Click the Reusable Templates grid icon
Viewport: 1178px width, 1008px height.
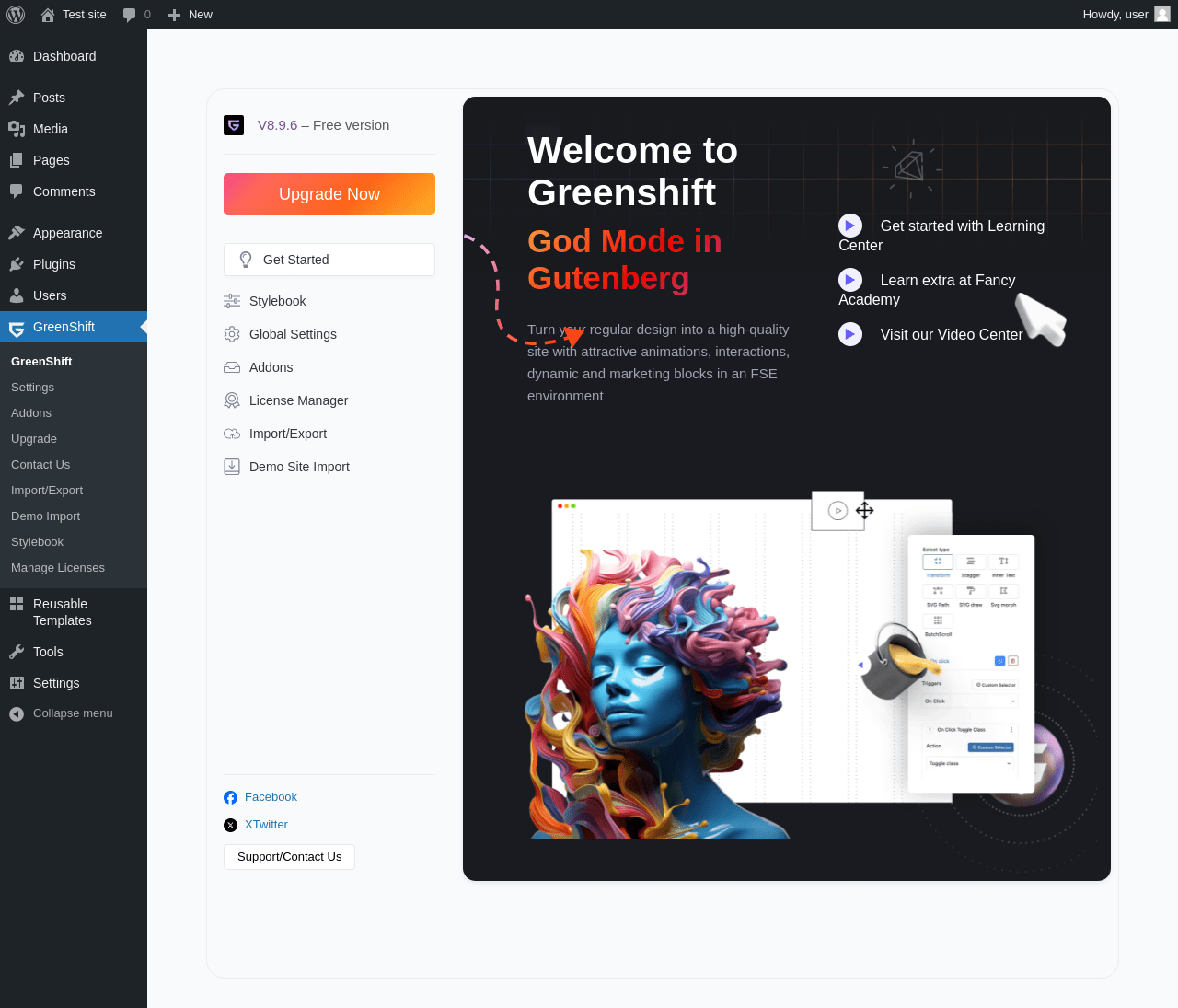click(17, 604)
